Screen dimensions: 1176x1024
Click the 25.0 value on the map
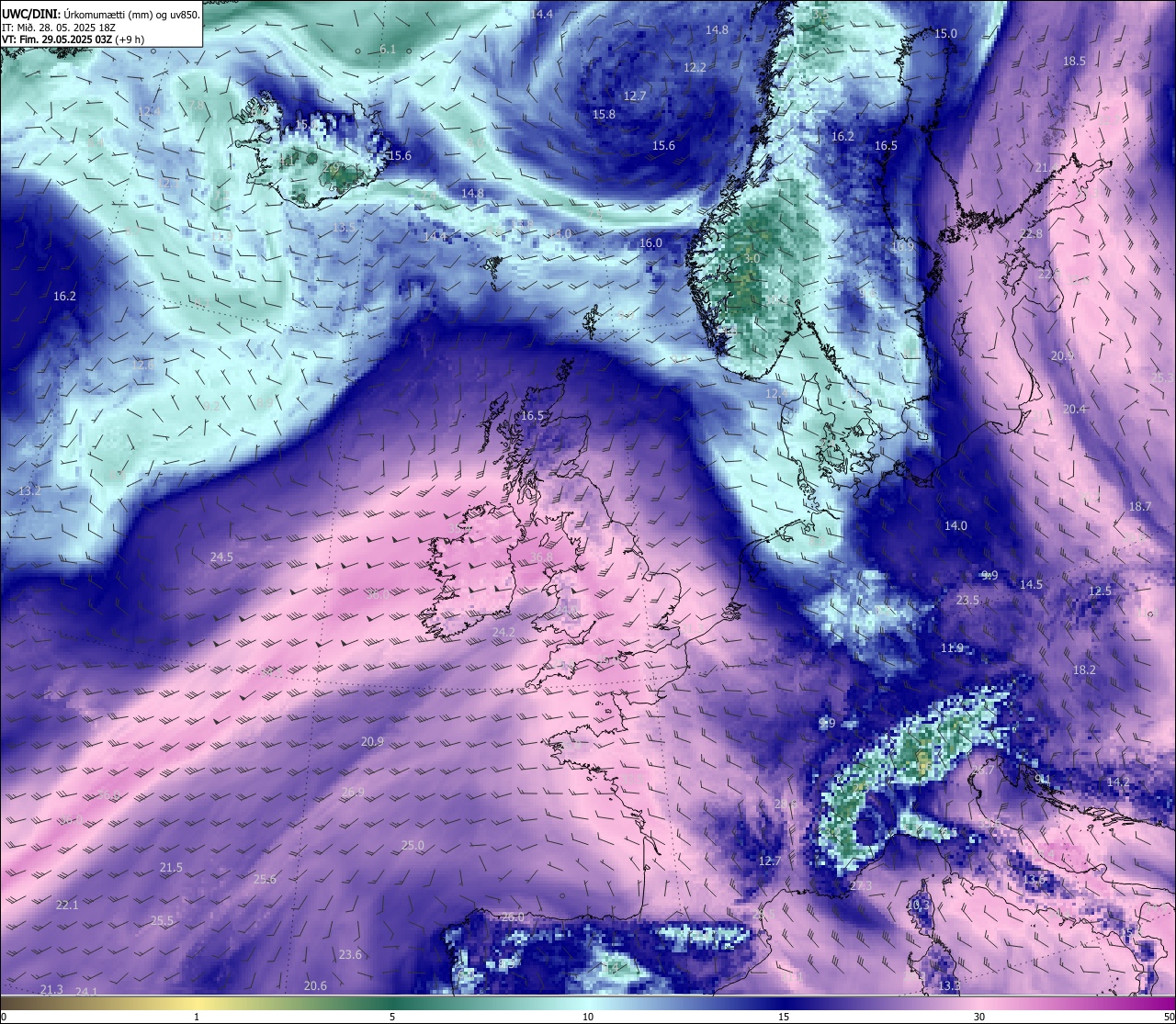point(413,845)
